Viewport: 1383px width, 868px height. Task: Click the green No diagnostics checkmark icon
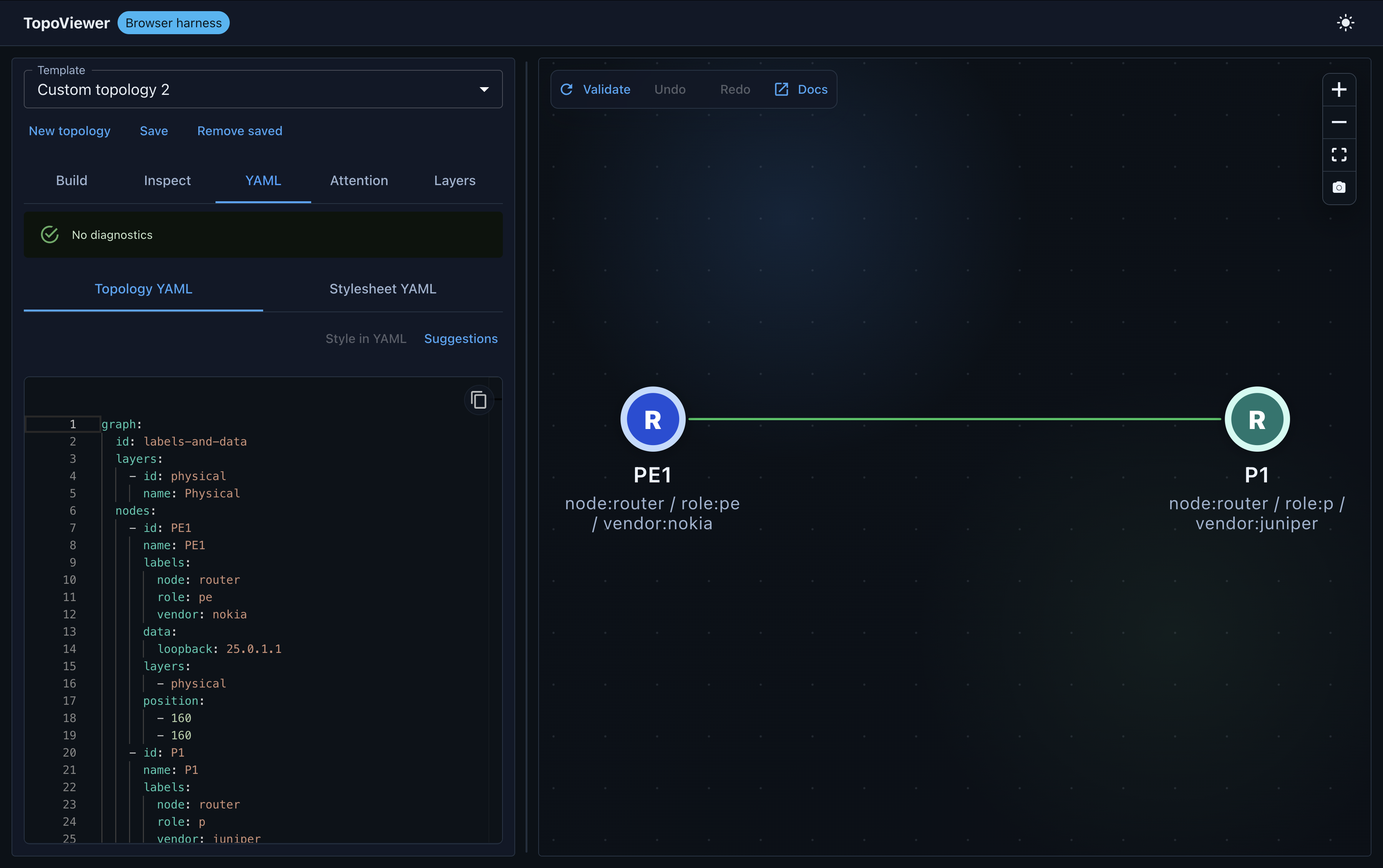tap(50, 235)
